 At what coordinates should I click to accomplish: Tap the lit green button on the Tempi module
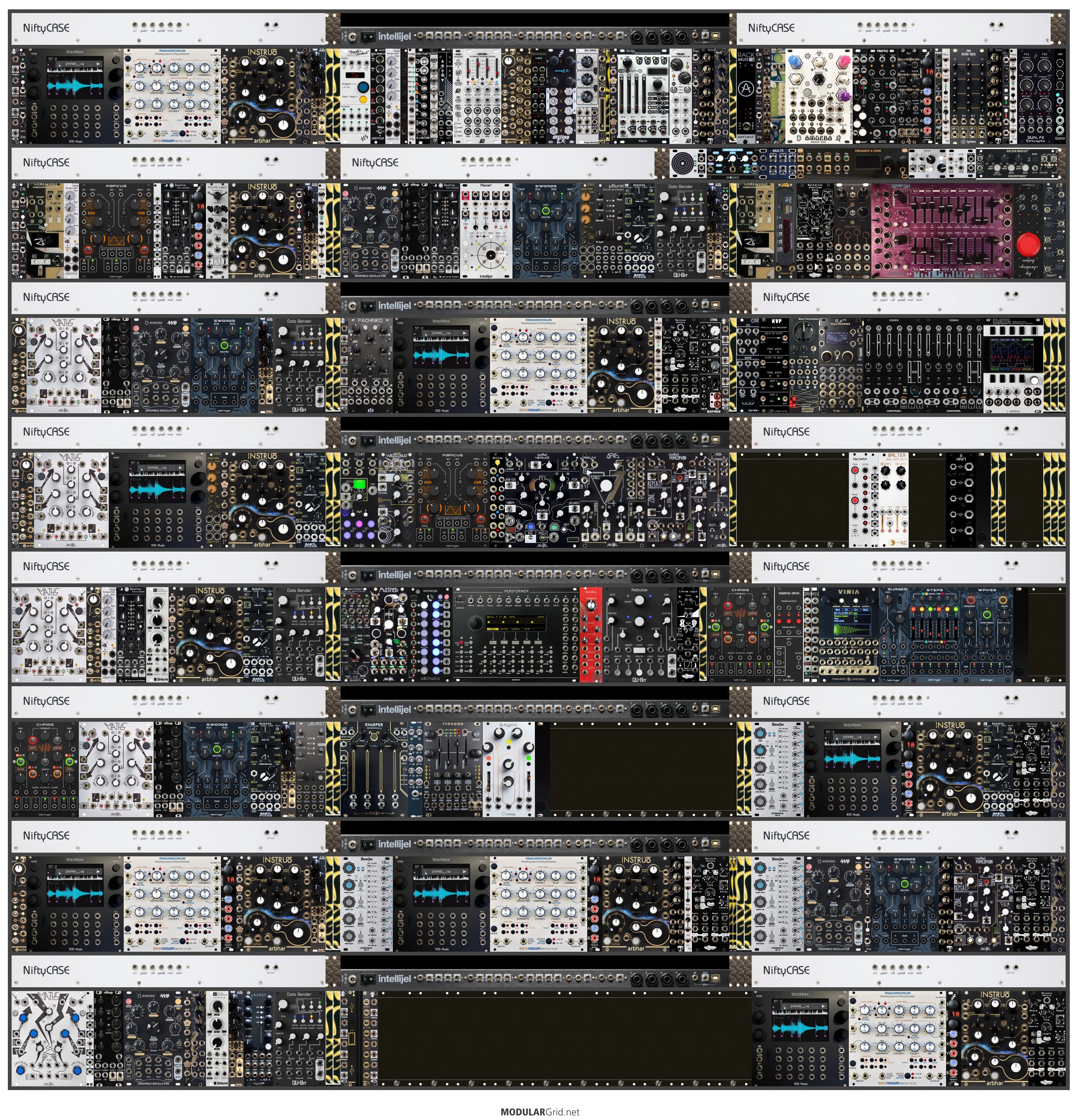tap(359, 485)
